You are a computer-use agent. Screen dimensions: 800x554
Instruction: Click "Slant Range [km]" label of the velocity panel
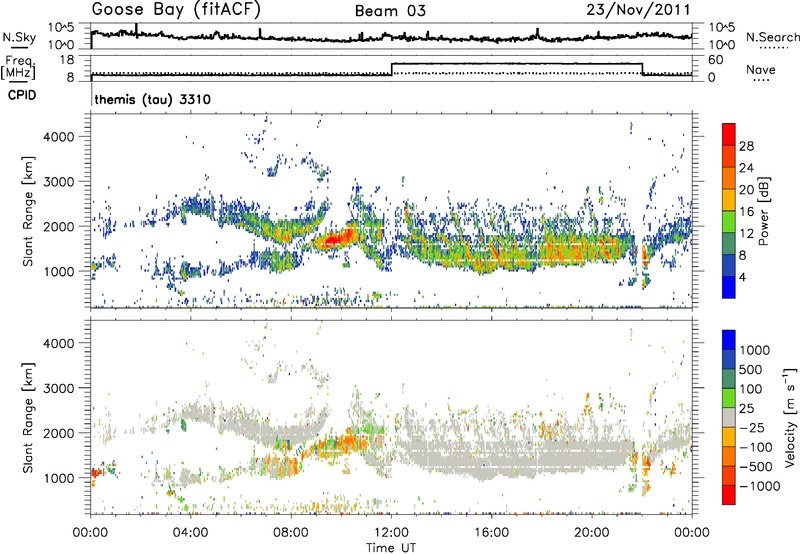tap(29, 417)
